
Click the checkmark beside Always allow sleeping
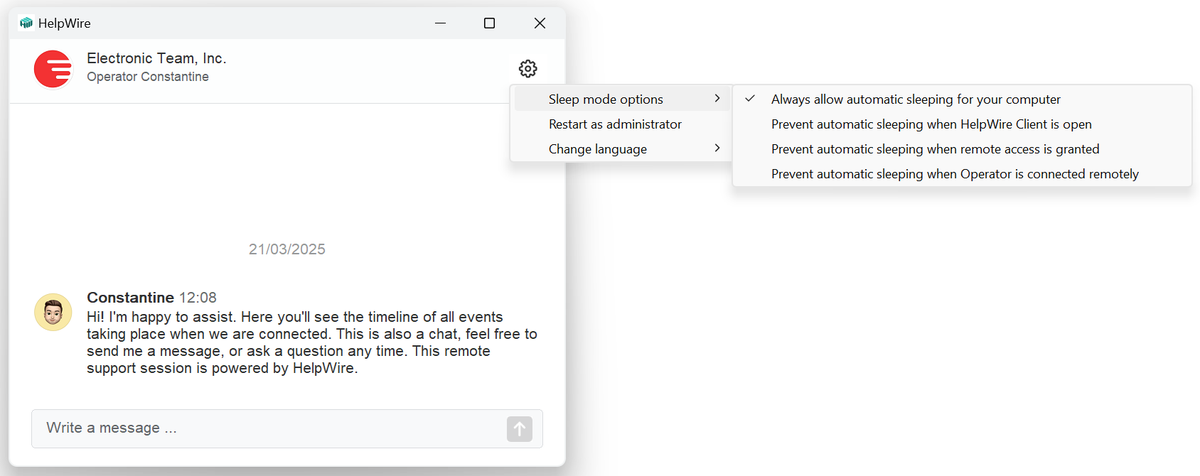click(x=750, y=99)
